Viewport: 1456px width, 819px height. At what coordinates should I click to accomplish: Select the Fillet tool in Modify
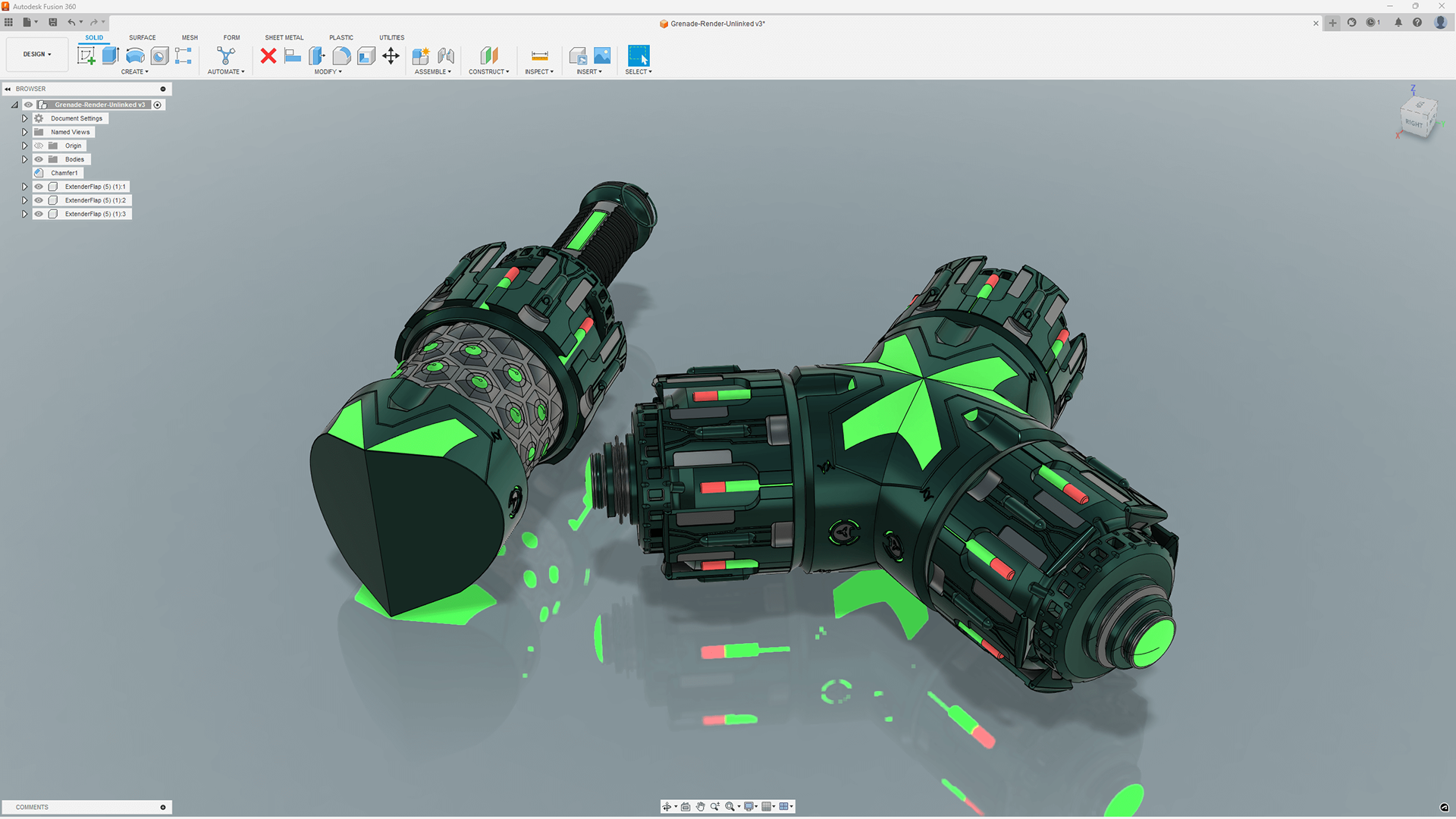pos(341,55)
